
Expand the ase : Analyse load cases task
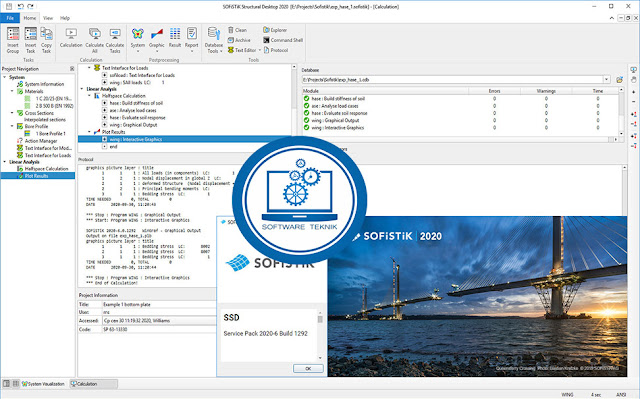[104, 110]
